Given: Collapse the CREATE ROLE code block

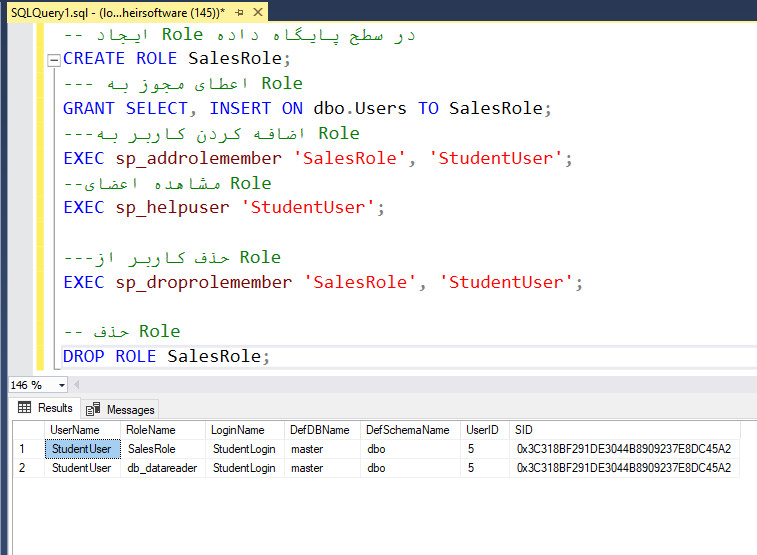Looking at the screenshot, I should pyautogui.click(x=54, y=60).
